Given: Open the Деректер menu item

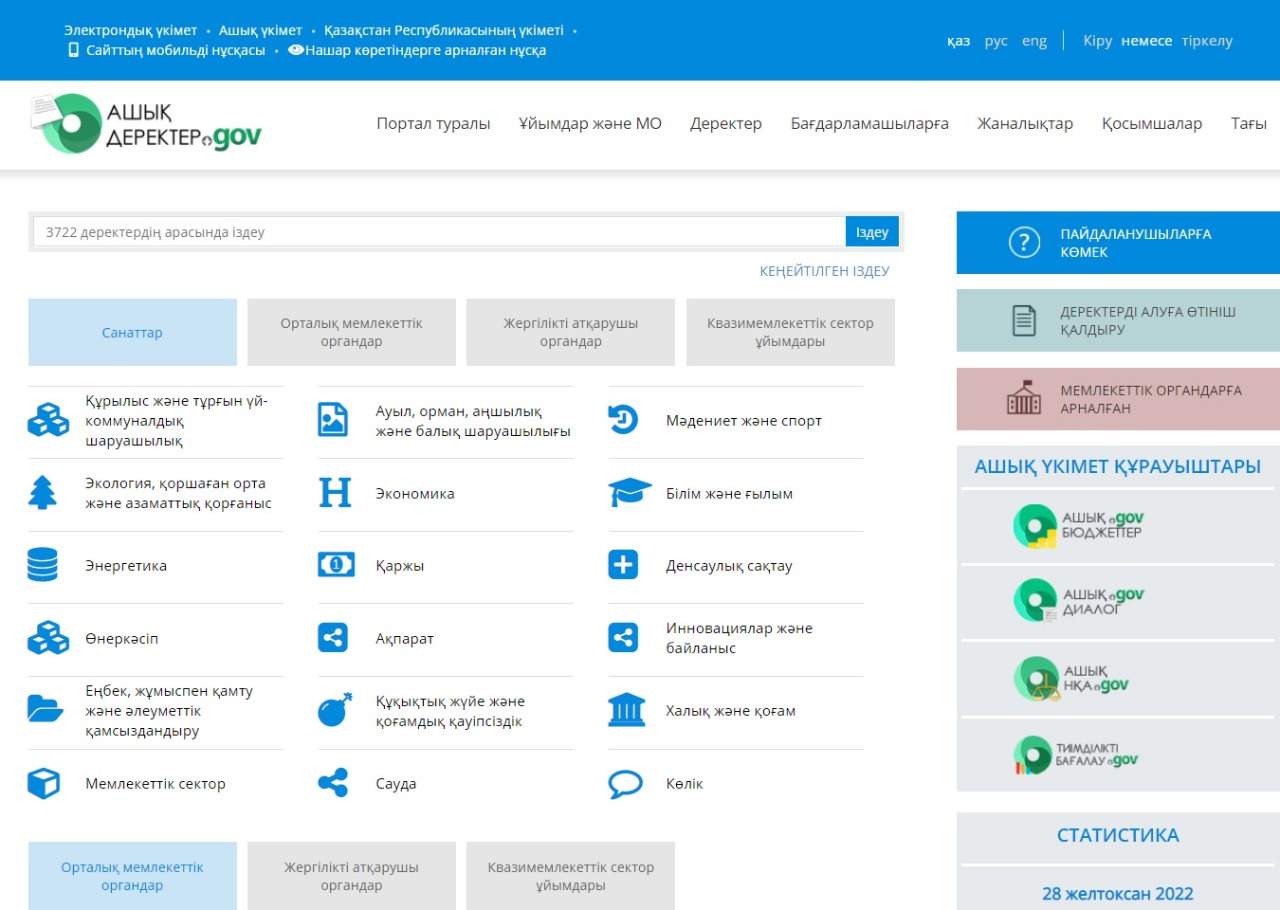Looking at the screenshot, I should tap(725, 124).
